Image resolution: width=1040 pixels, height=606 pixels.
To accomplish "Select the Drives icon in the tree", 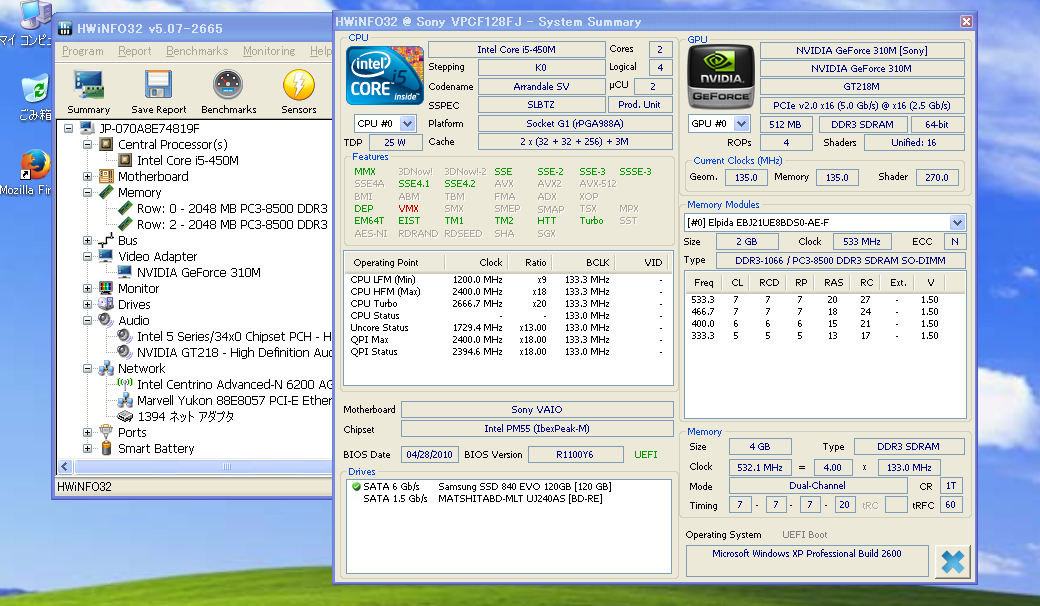I will click(106, 304).
